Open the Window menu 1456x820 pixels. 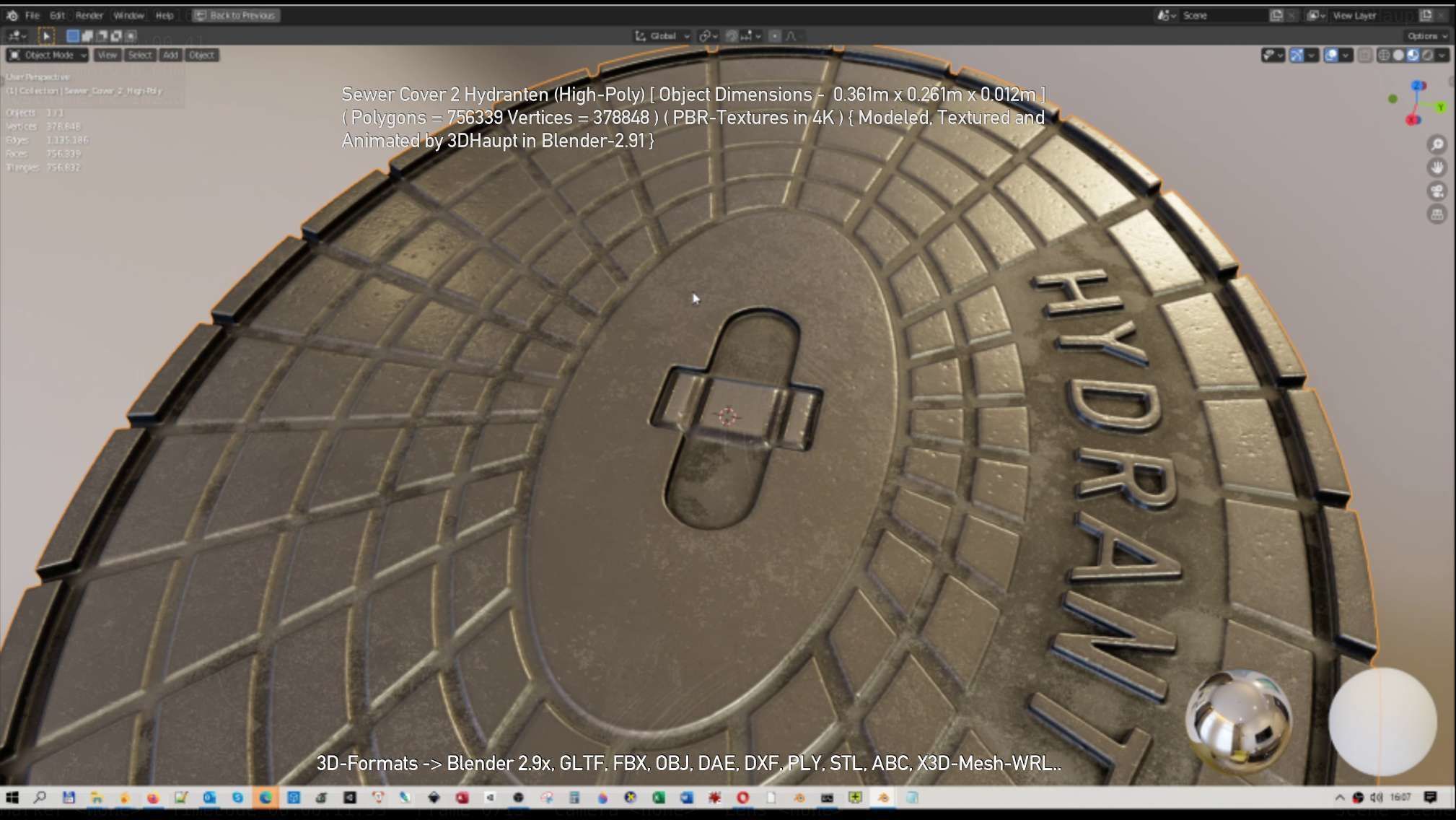point(129,15)
